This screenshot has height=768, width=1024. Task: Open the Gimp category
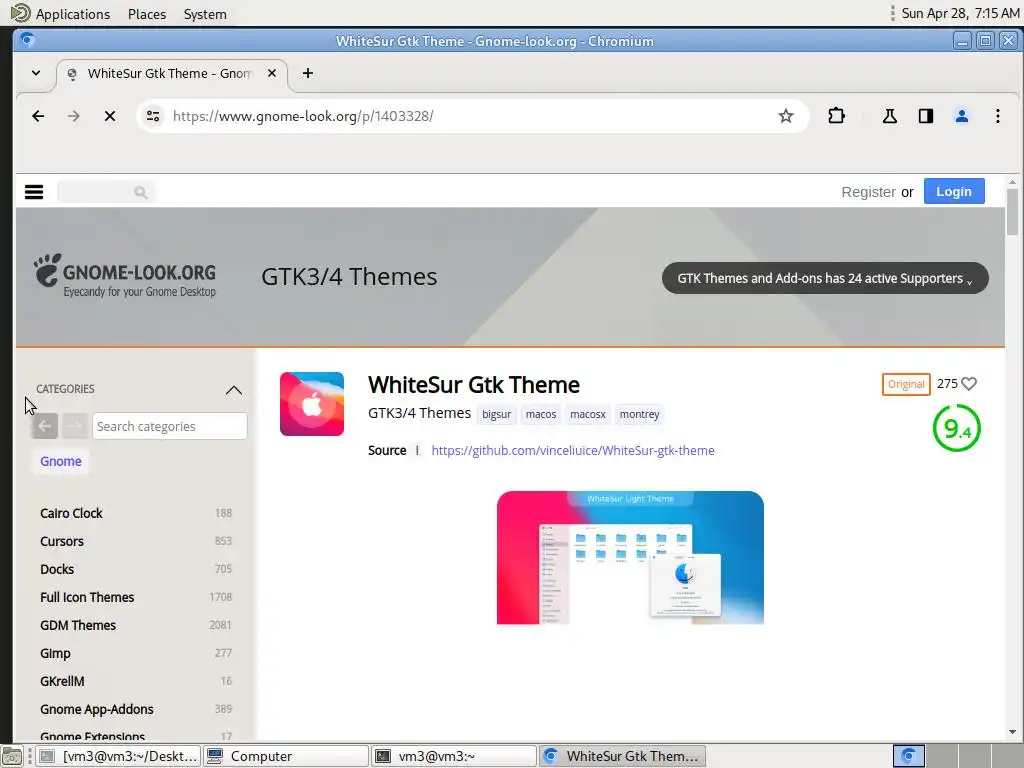[x=55, y=654]
